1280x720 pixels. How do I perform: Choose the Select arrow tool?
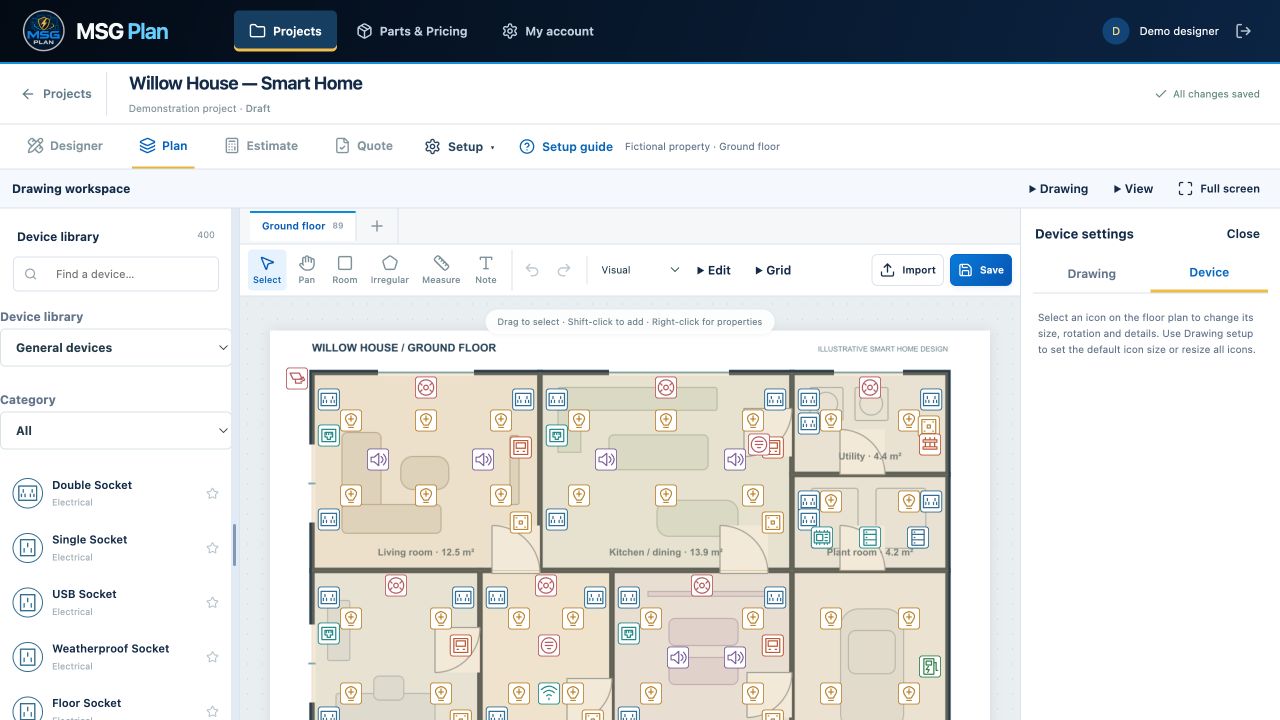click(x=267, y=269)
